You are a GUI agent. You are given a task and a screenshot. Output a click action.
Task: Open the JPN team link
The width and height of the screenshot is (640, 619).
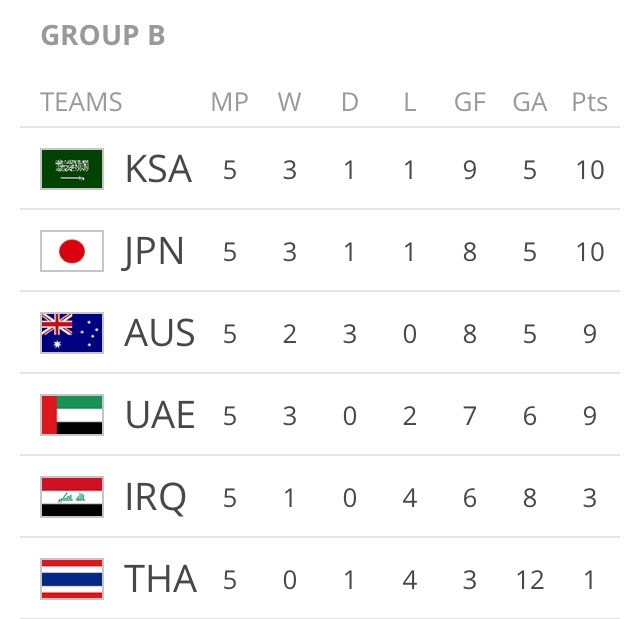click(x=154, y=251)
